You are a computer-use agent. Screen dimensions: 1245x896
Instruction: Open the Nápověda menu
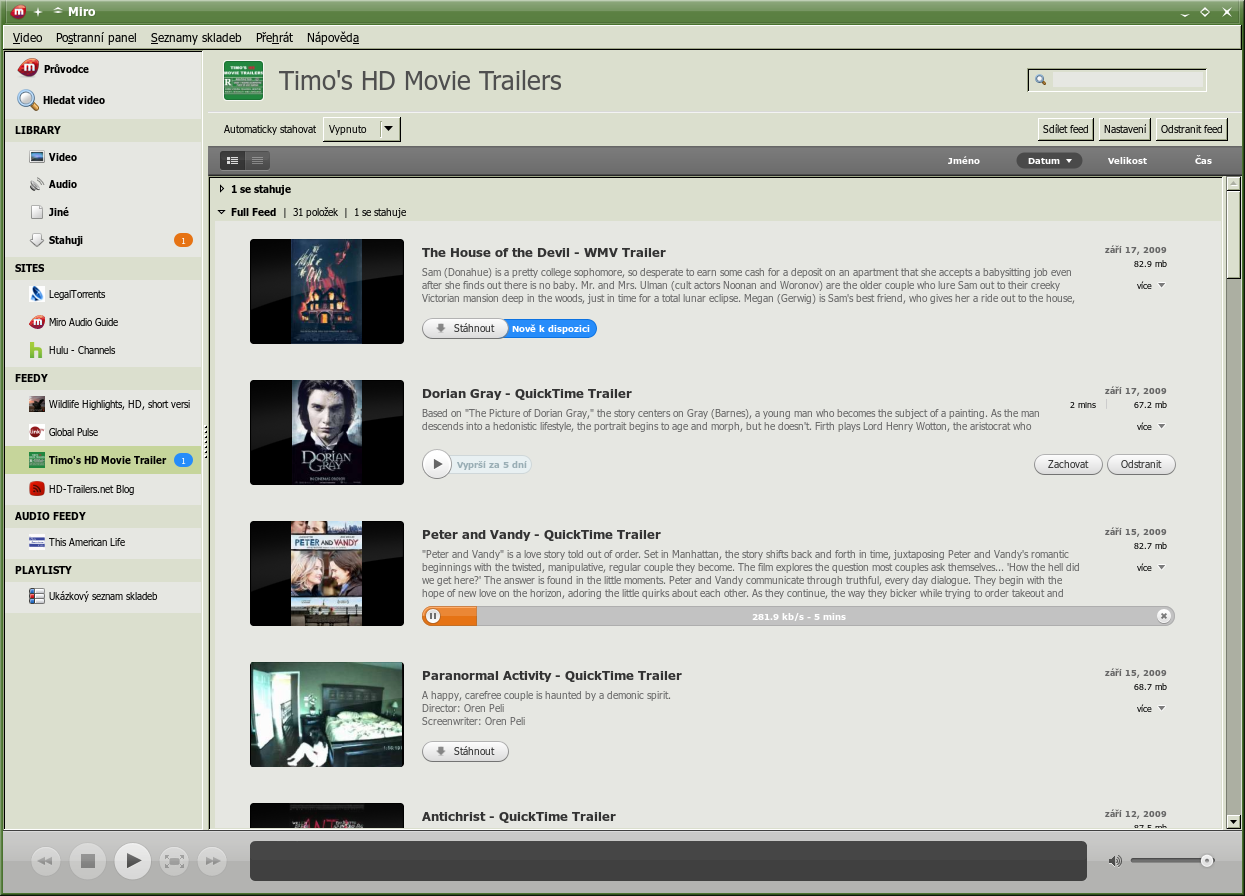coord(333,38)
